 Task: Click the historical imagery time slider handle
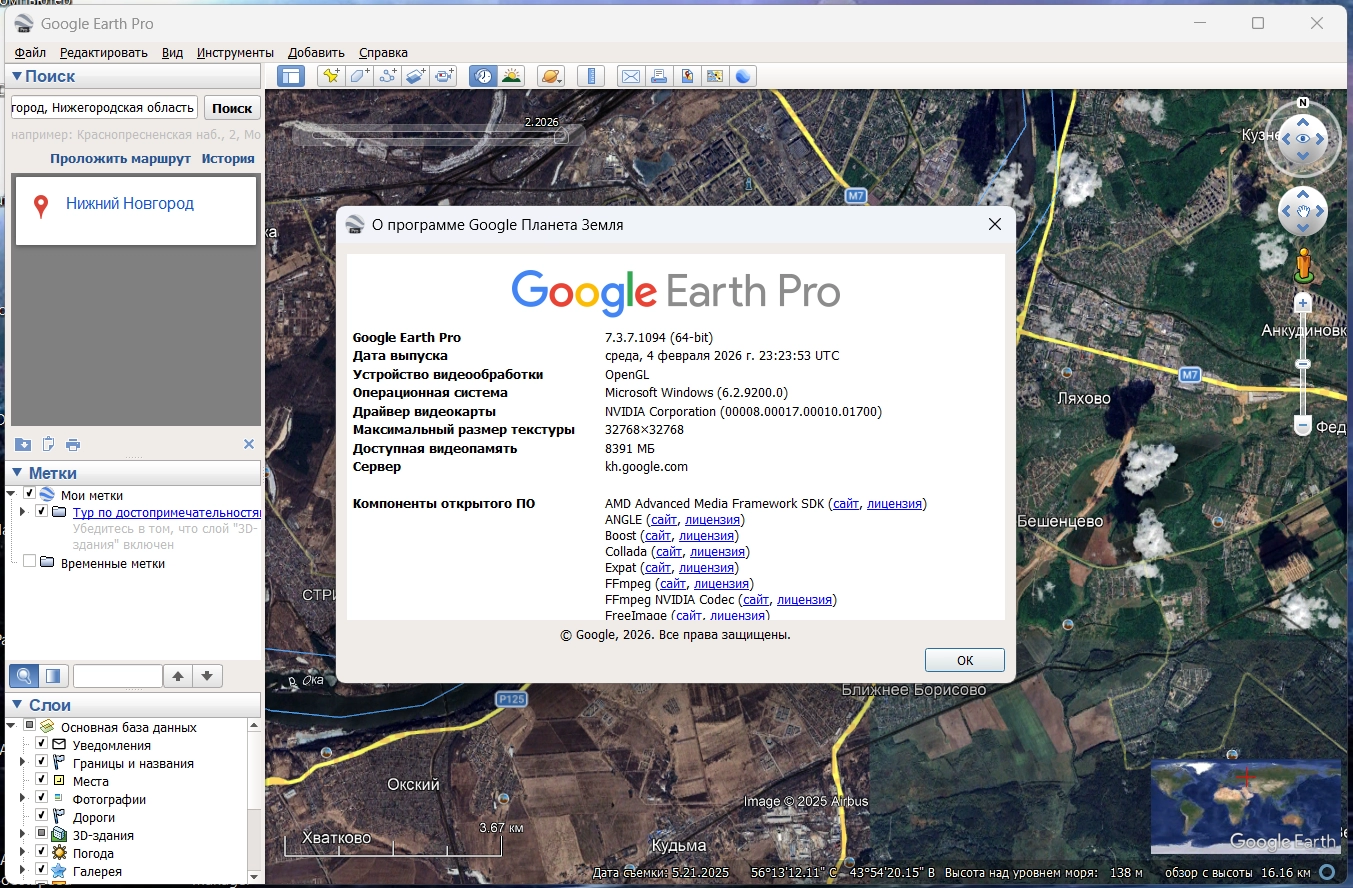[561, 135]
